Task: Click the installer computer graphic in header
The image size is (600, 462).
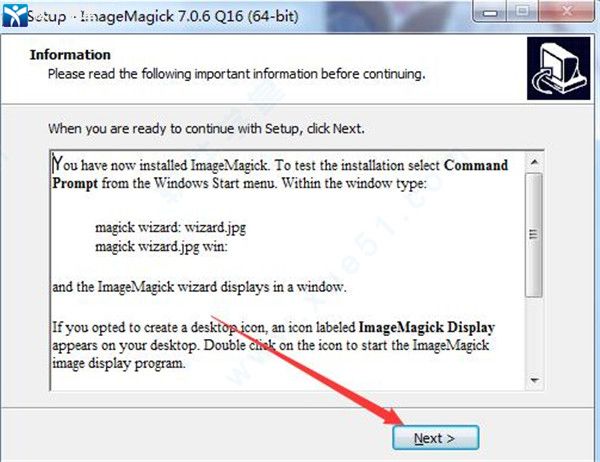Action: pos(558,69)
